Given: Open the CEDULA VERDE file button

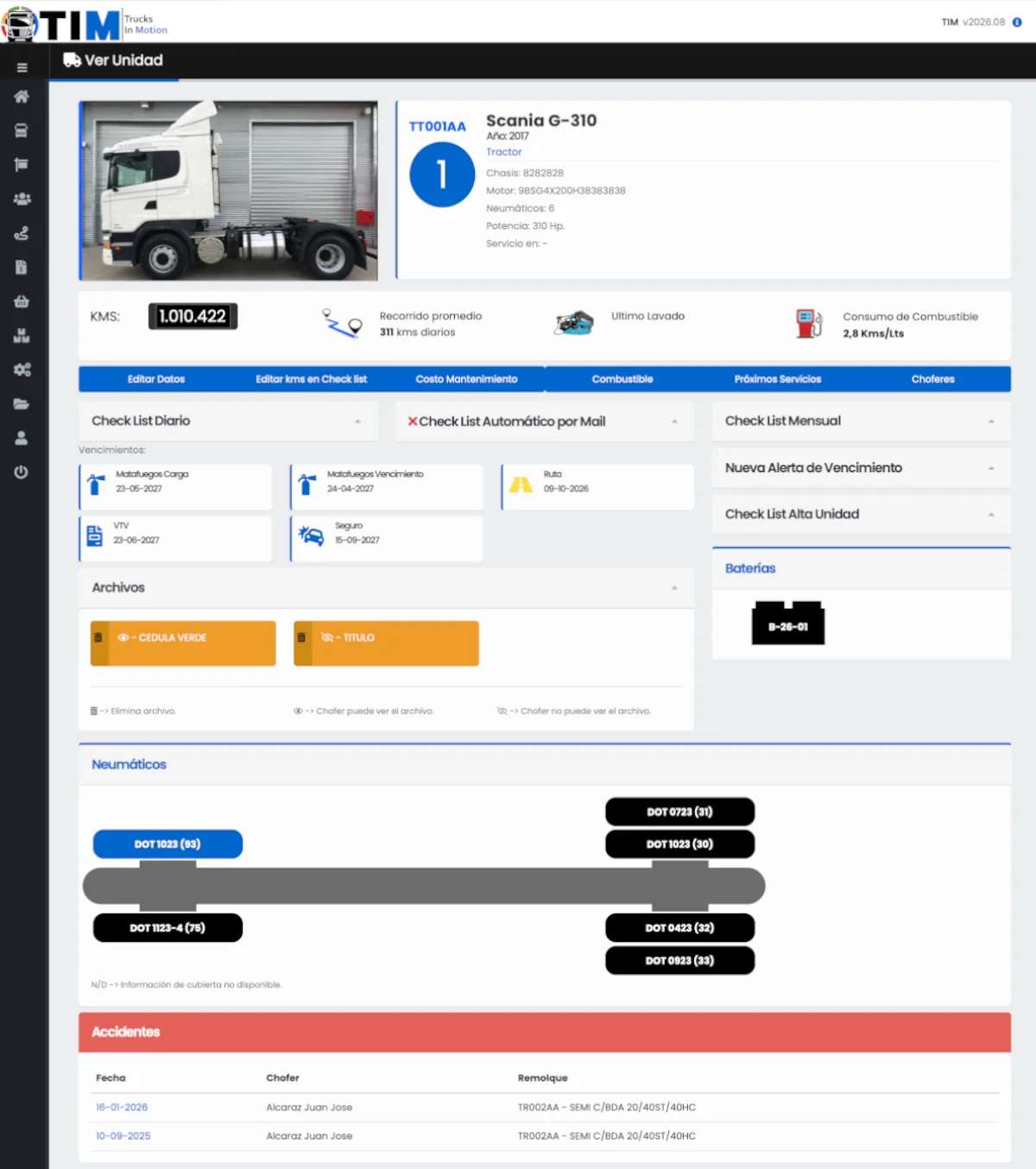Looking at the screenshot, I should [183, 643].
